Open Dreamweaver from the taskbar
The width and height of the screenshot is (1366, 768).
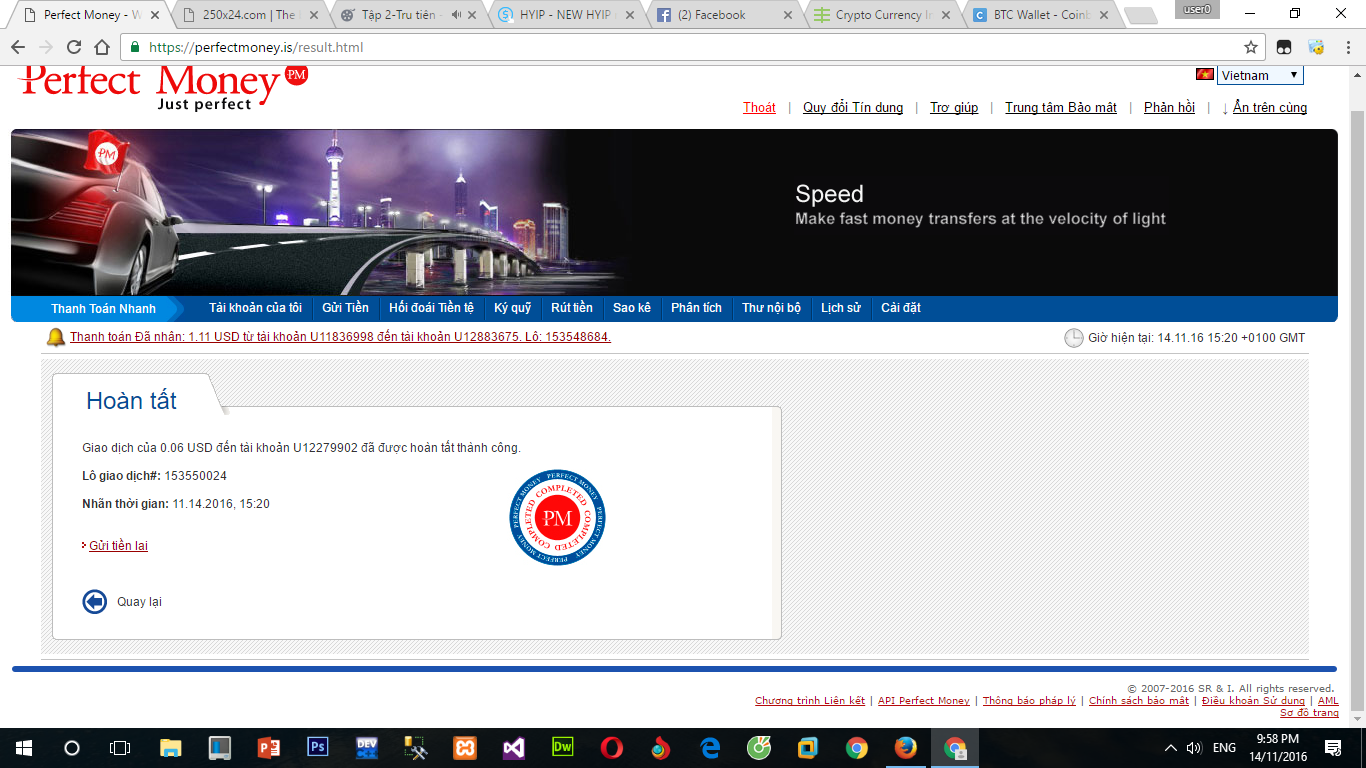(x=562, y=747)
